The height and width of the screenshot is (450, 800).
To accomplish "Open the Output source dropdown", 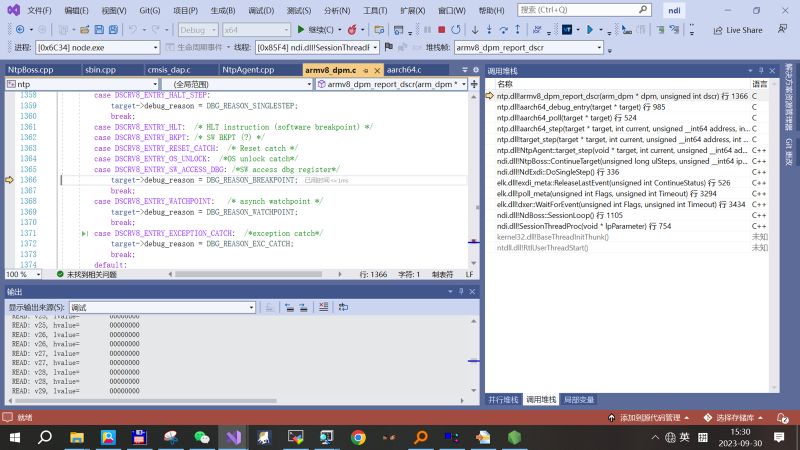I will pos(162,307).
